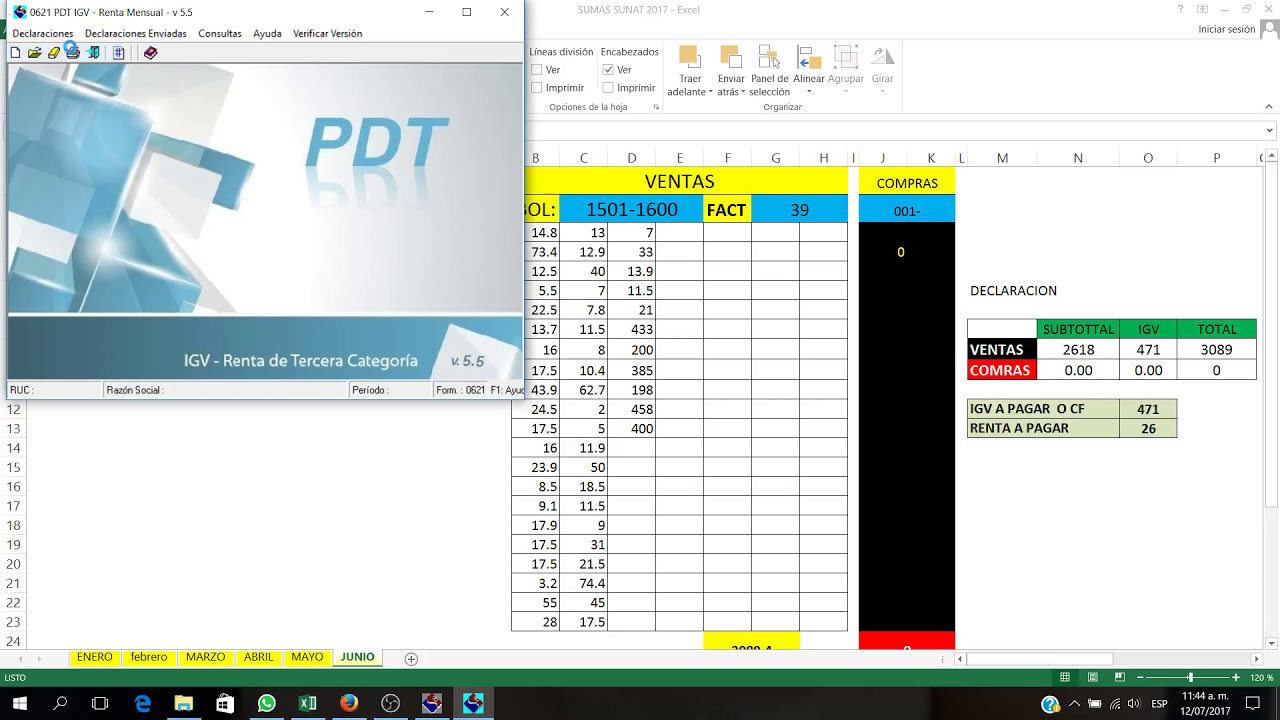Viewport: 1280px width, 720px height.
Task: Uncheck Ver checkbox under Encabezados
Action: pos(608,70)
